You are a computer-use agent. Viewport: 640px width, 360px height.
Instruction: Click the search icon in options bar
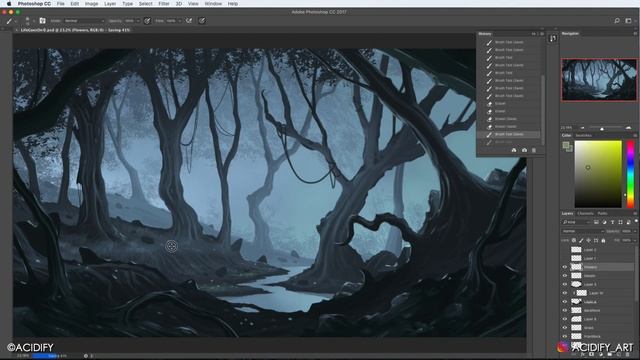point(617,20)
